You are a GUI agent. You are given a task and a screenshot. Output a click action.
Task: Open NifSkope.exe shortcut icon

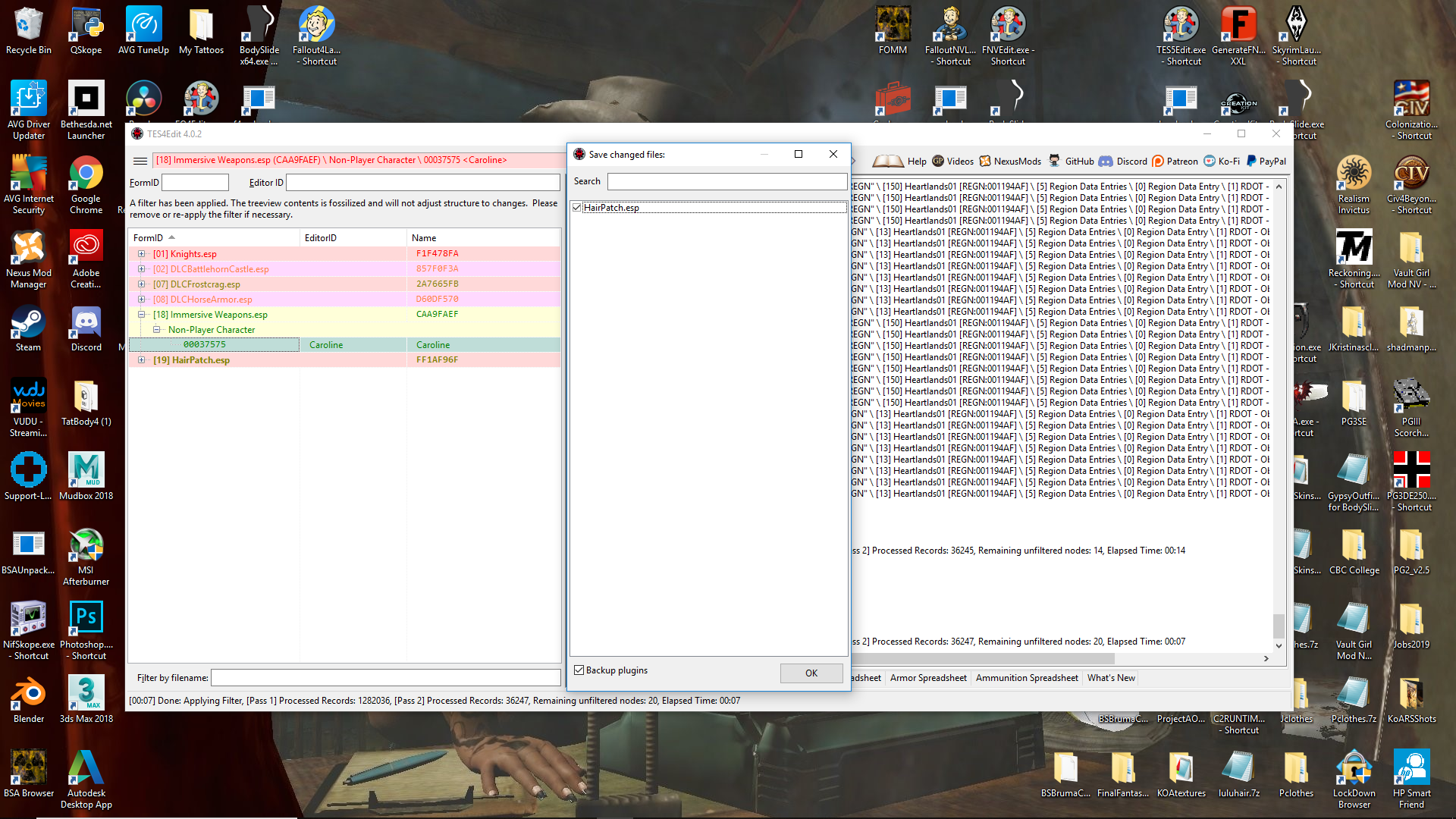29,632
